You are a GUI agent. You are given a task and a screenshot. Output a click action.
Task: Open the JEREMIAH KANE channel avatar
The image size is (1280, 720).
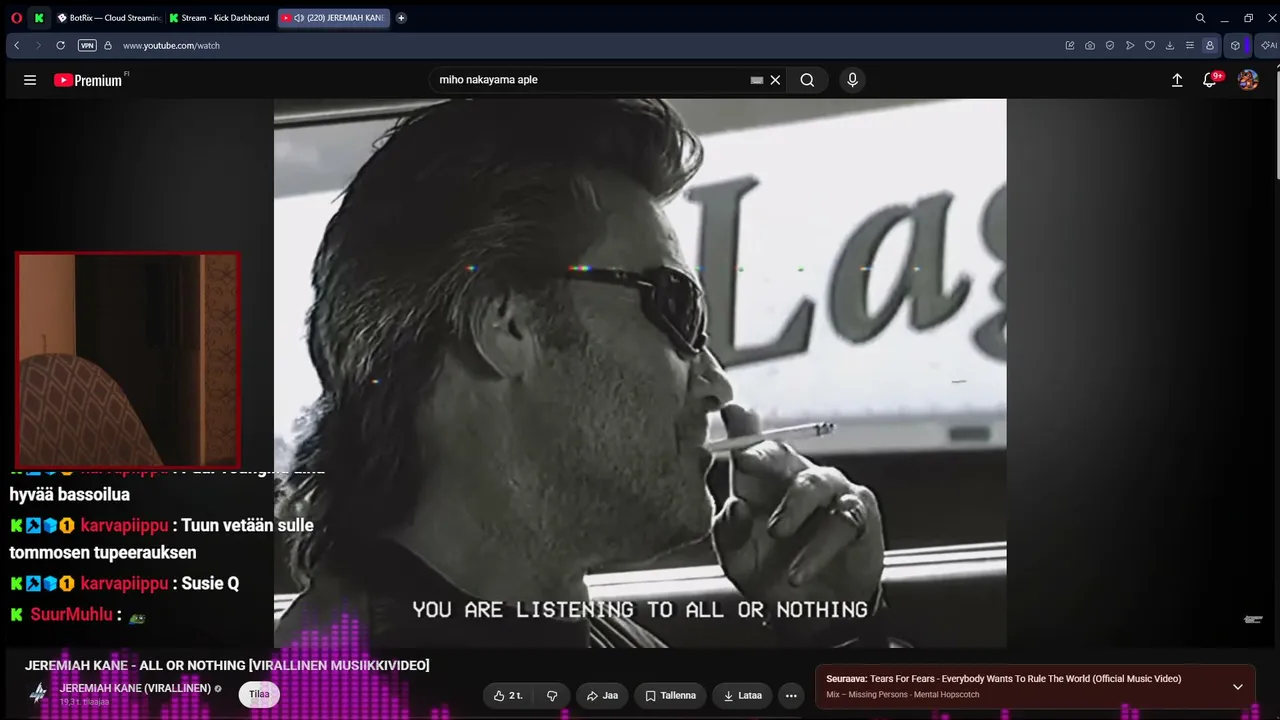tap(38, 693)
